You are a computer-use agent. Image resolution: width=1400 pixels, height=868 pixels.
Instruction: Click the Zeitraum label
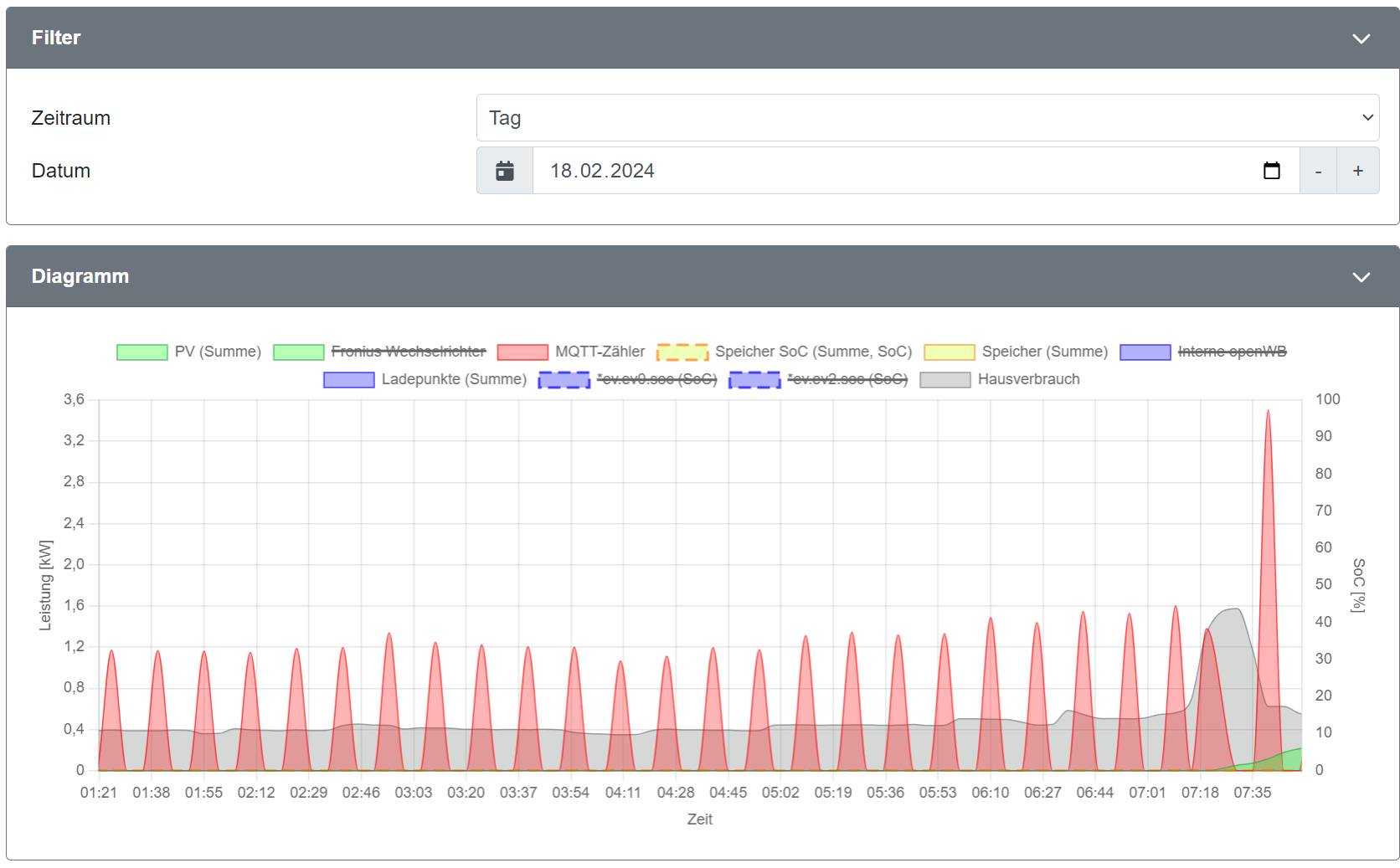(71, 118)
